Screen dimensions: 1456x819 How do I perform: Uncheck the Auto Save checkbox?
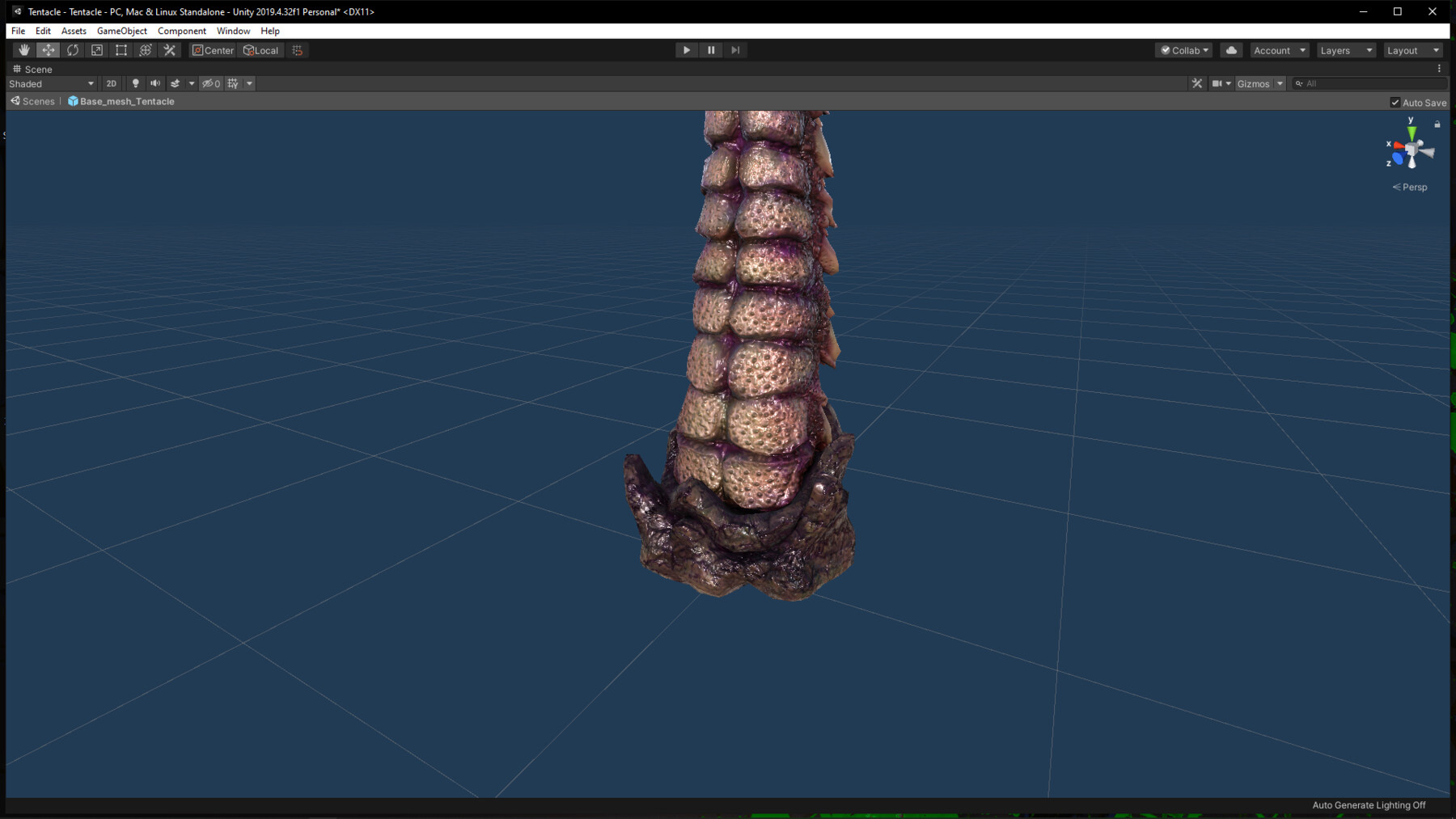(1395, 102)
